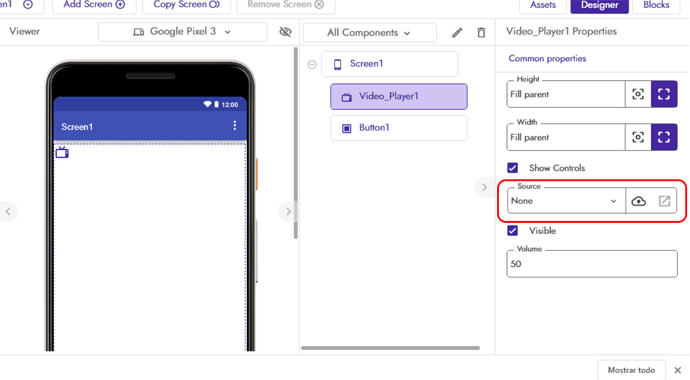Viewport: 690px width, 380px height.
Task: Close the downloads bar with X
Action: point(678,370)
